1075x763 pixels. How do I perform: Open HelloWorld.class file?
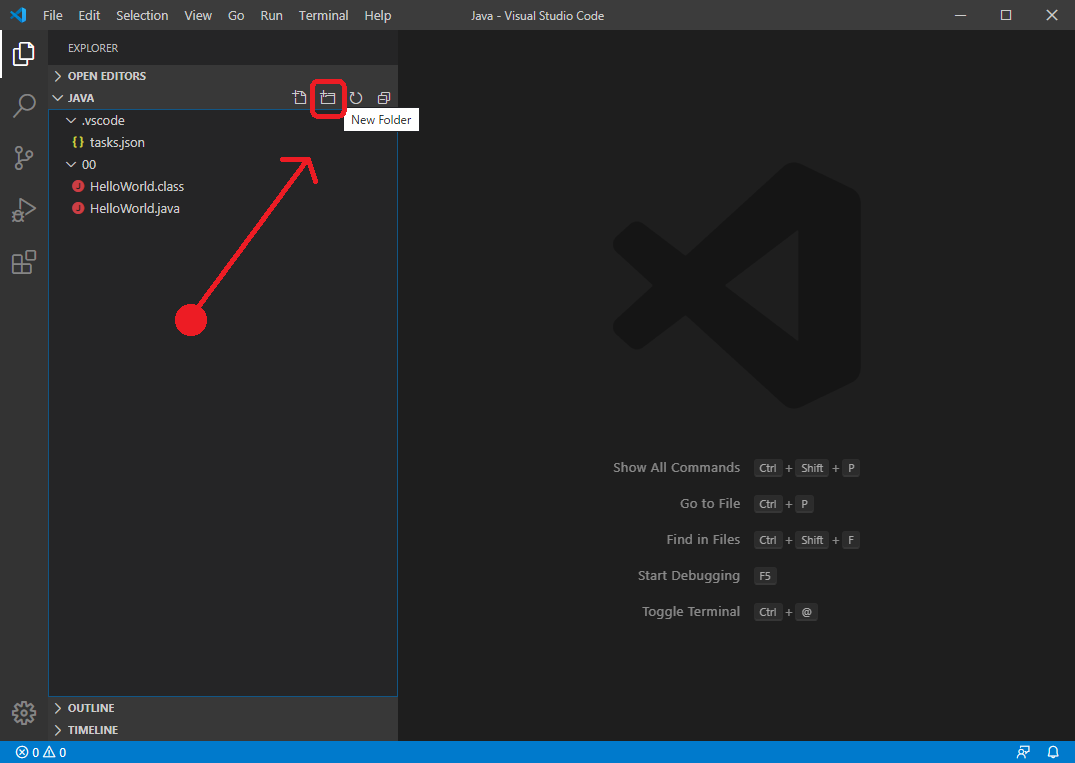pos(223,186)
